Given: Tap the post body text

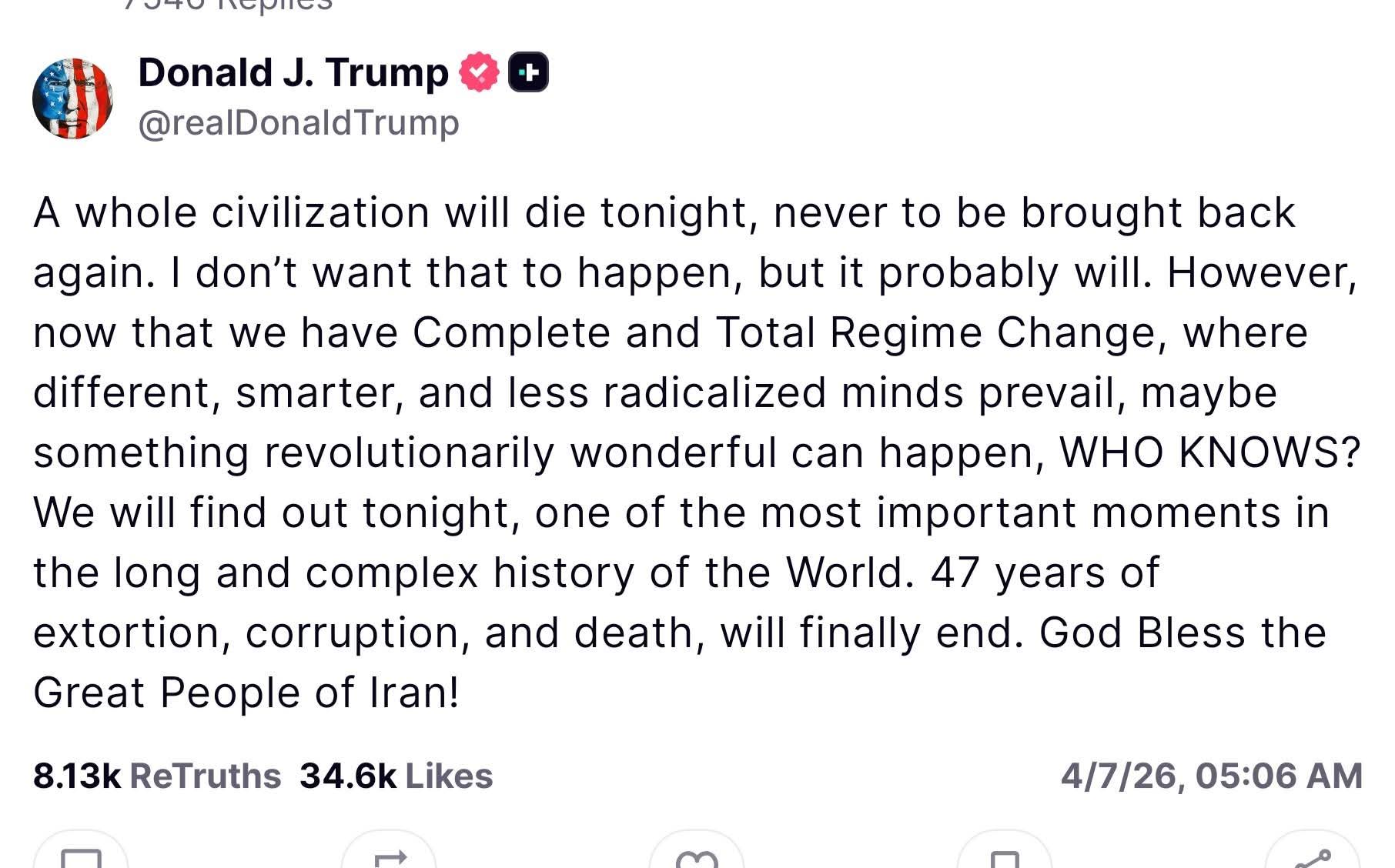Looking at the screenshot, I should (697, 452).
